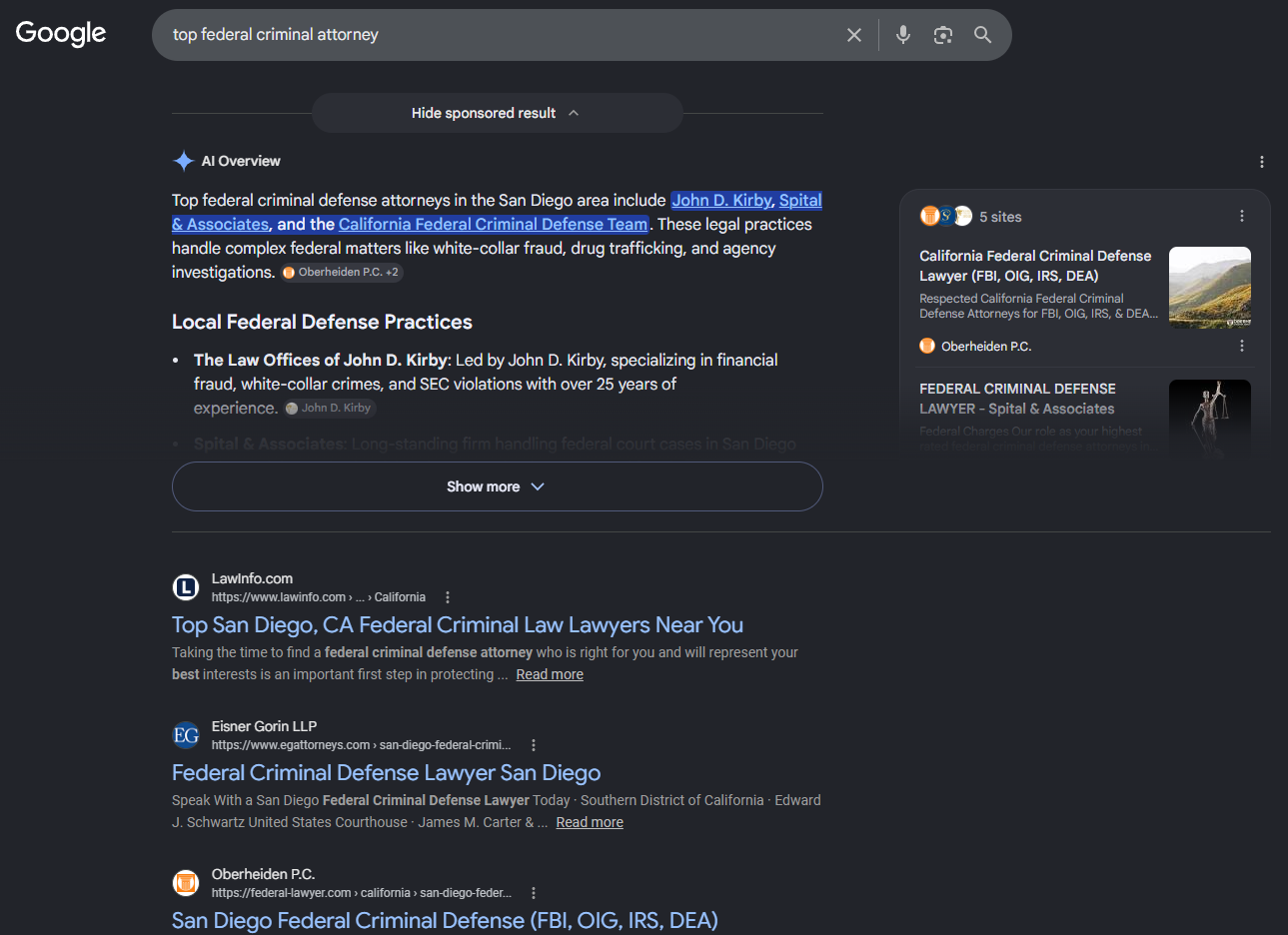View the hillside landscape thumbnail
This screenshot has height=935, width=1288.
(1210, 288)
